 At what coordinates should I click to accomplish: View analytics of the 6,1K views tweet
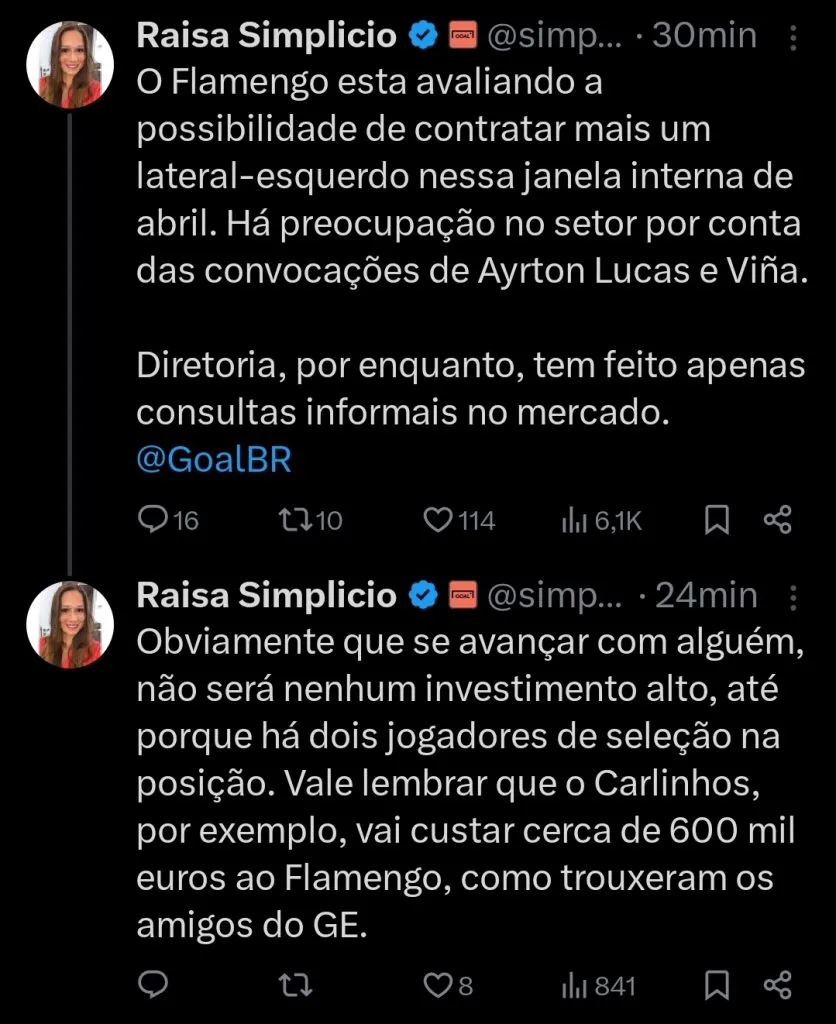point(574,520)
